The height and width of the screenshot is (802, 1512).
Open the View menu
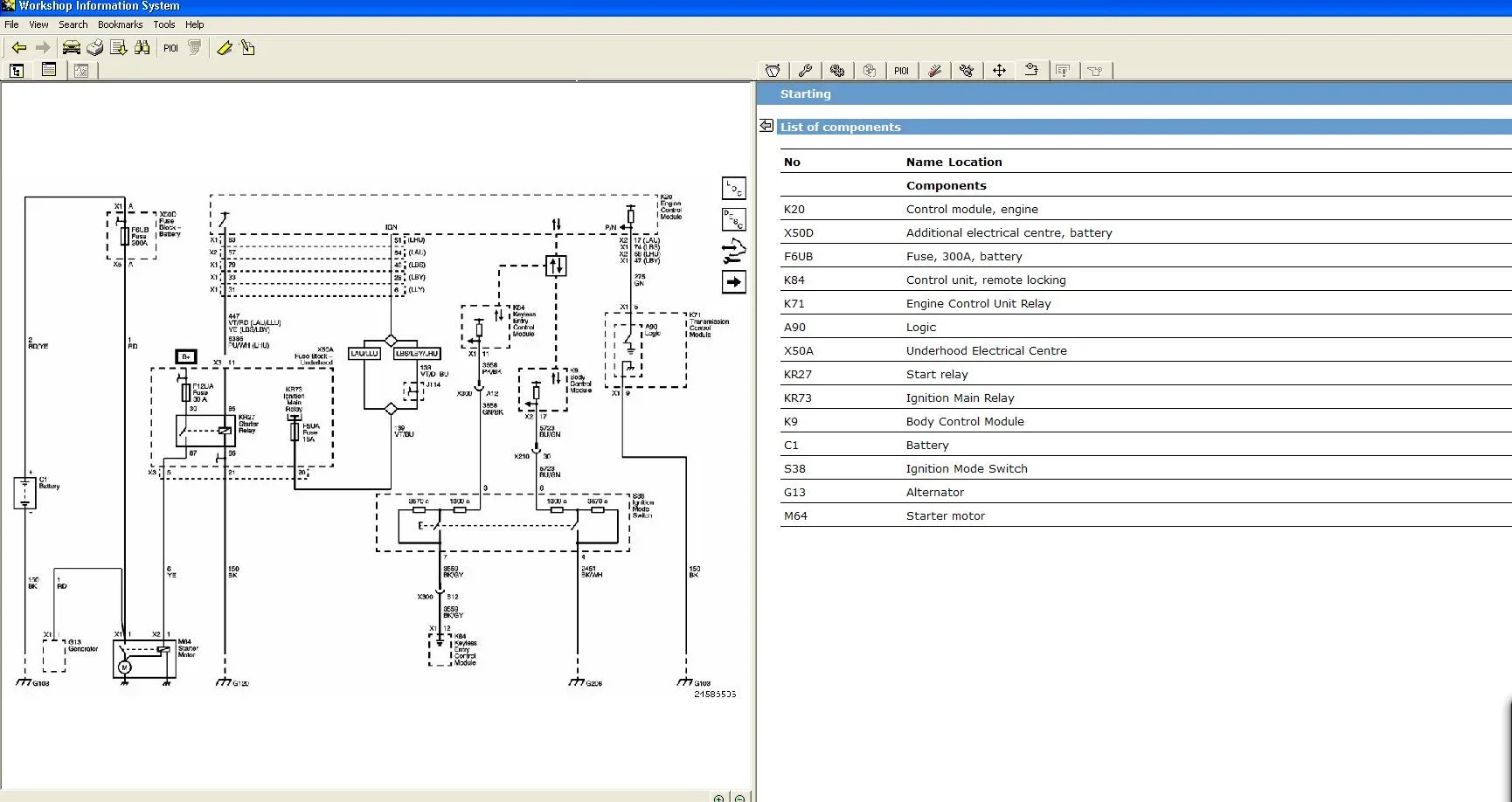(38, 24)
